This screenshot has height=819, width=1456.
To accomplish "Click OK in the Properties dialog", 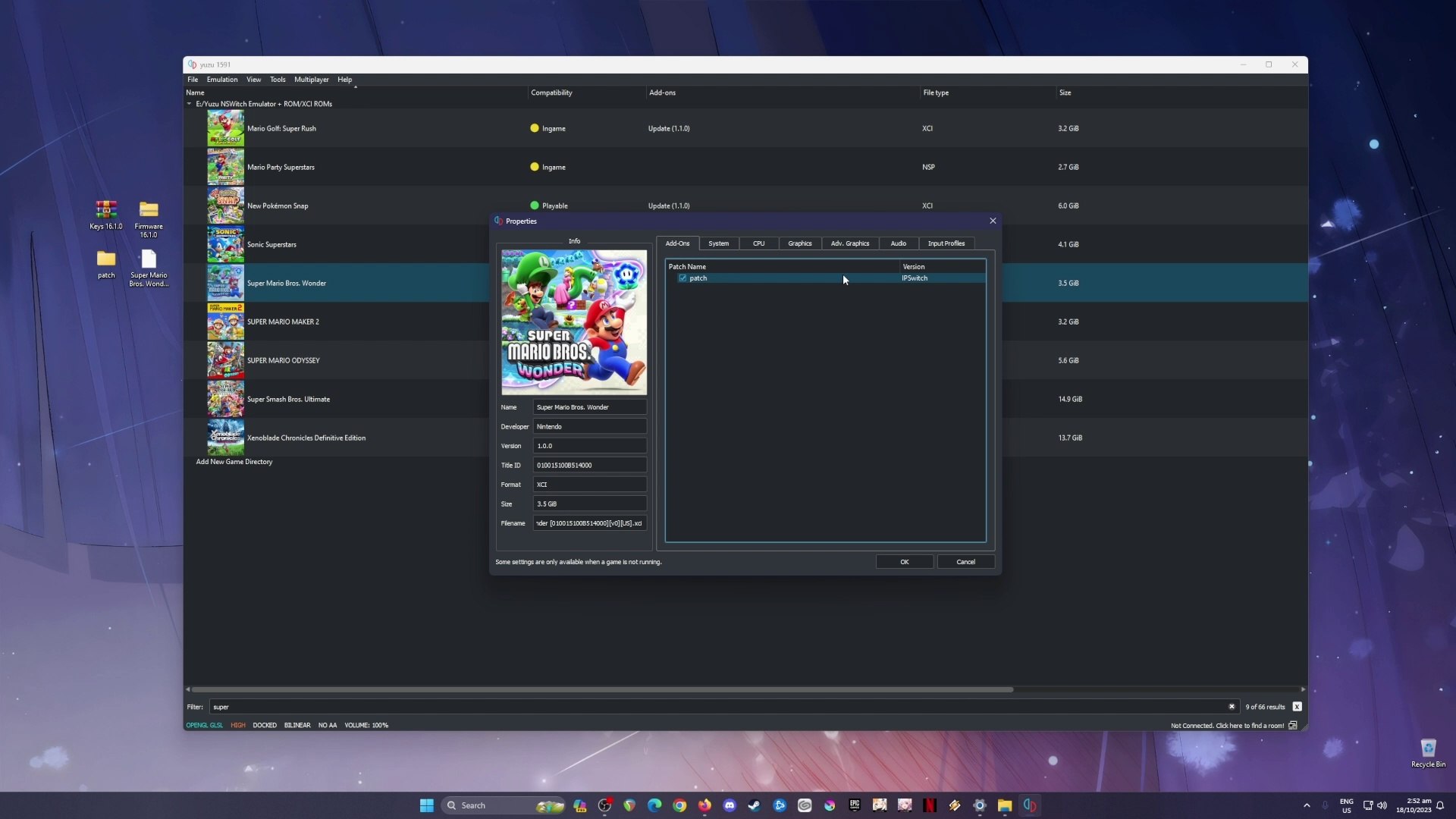I will click(x=904, y=562).
